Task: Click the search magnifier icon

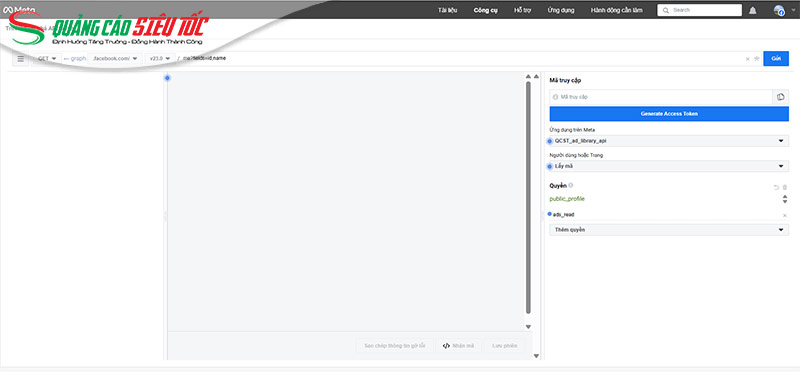Action: pyautogui.click(x=666, y=10)
